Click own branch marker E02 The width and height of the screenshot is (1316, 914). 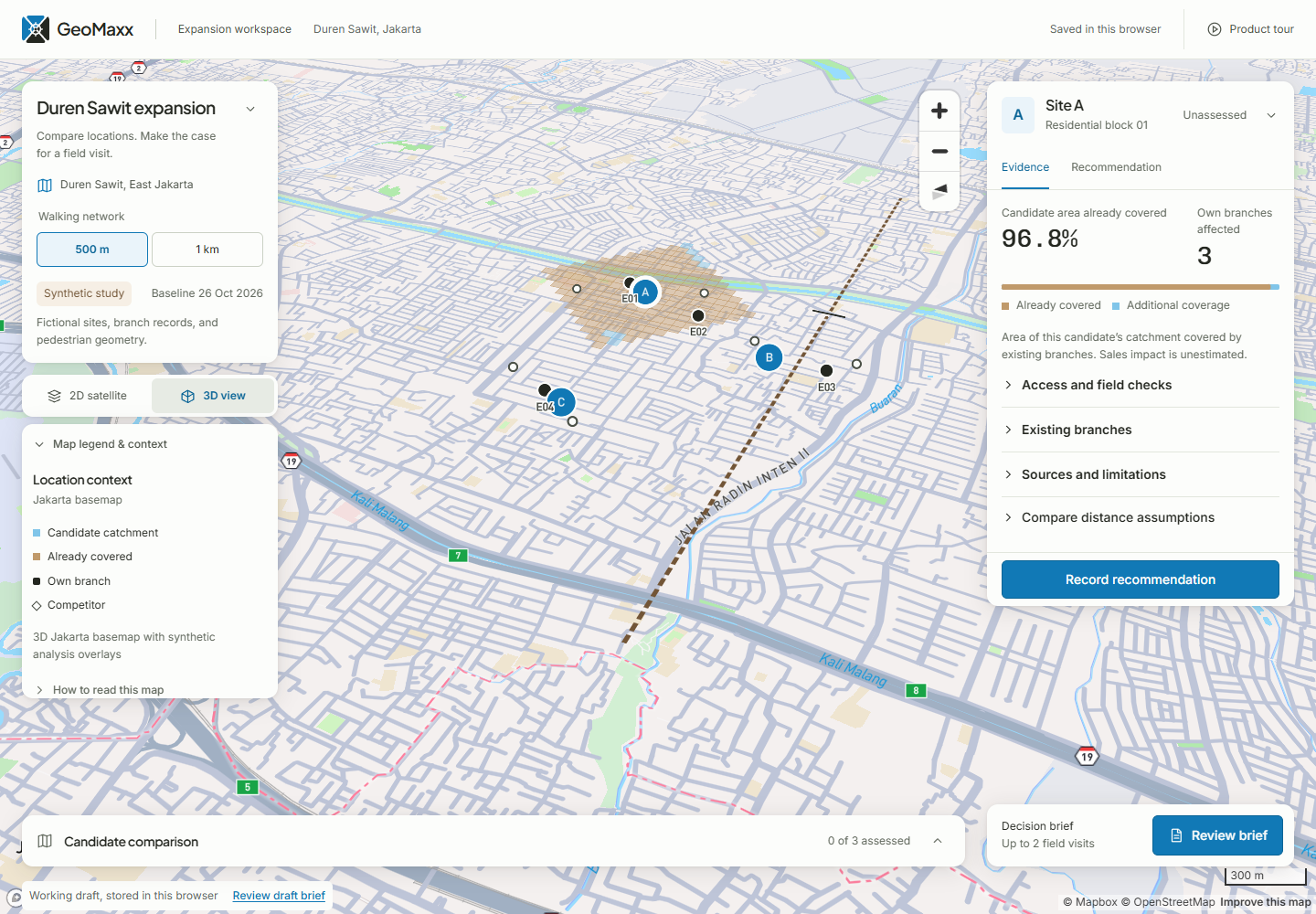(x=698, y=316)
